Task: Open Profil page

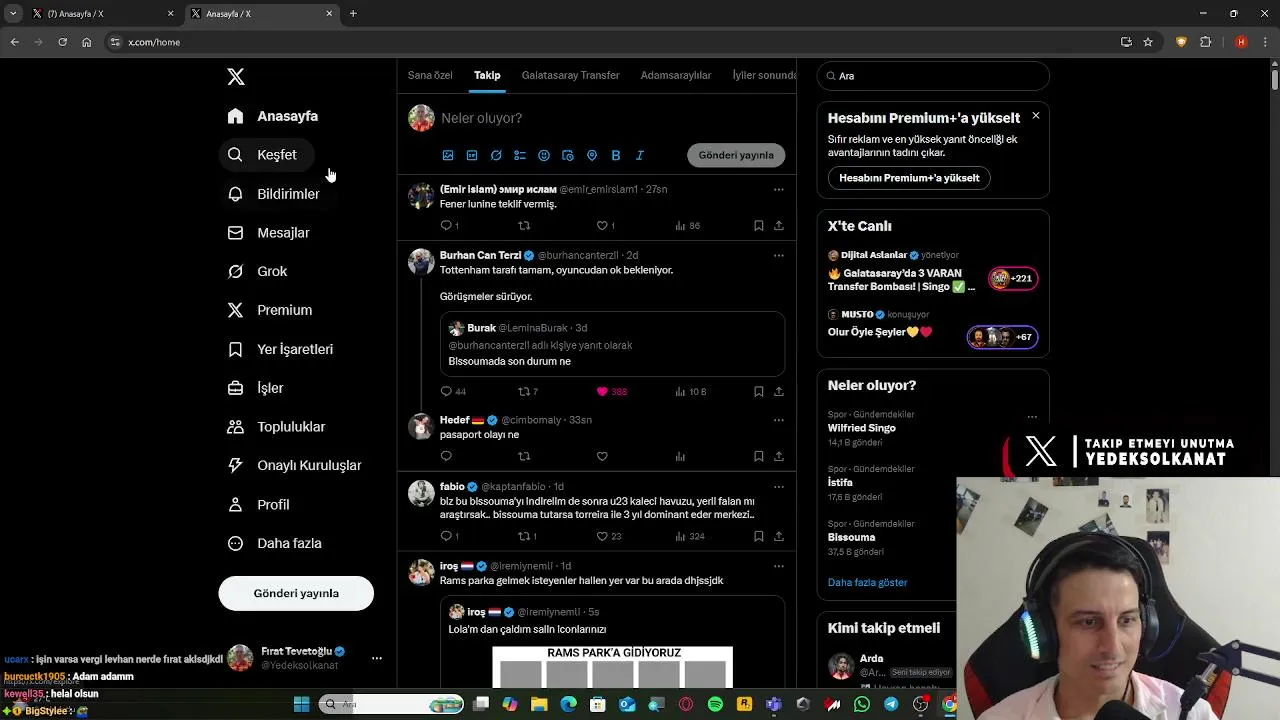Action: pyautogui.click(x=259, y=505)
